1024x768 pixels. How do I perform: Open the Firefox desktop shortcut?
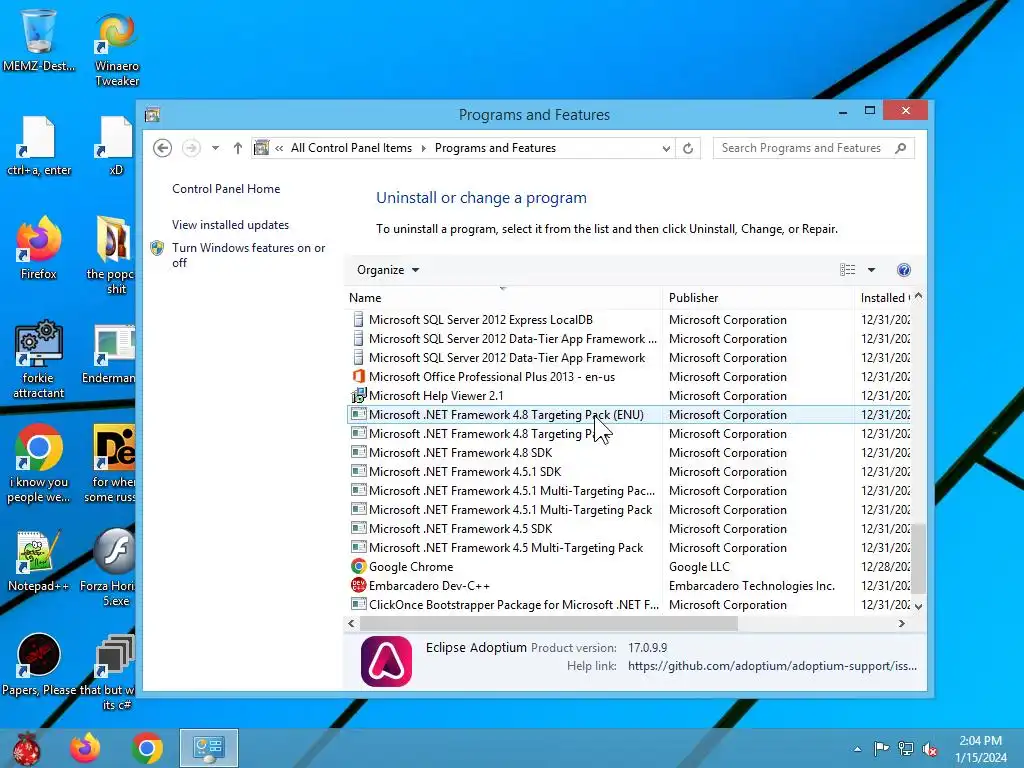(39, 249)
